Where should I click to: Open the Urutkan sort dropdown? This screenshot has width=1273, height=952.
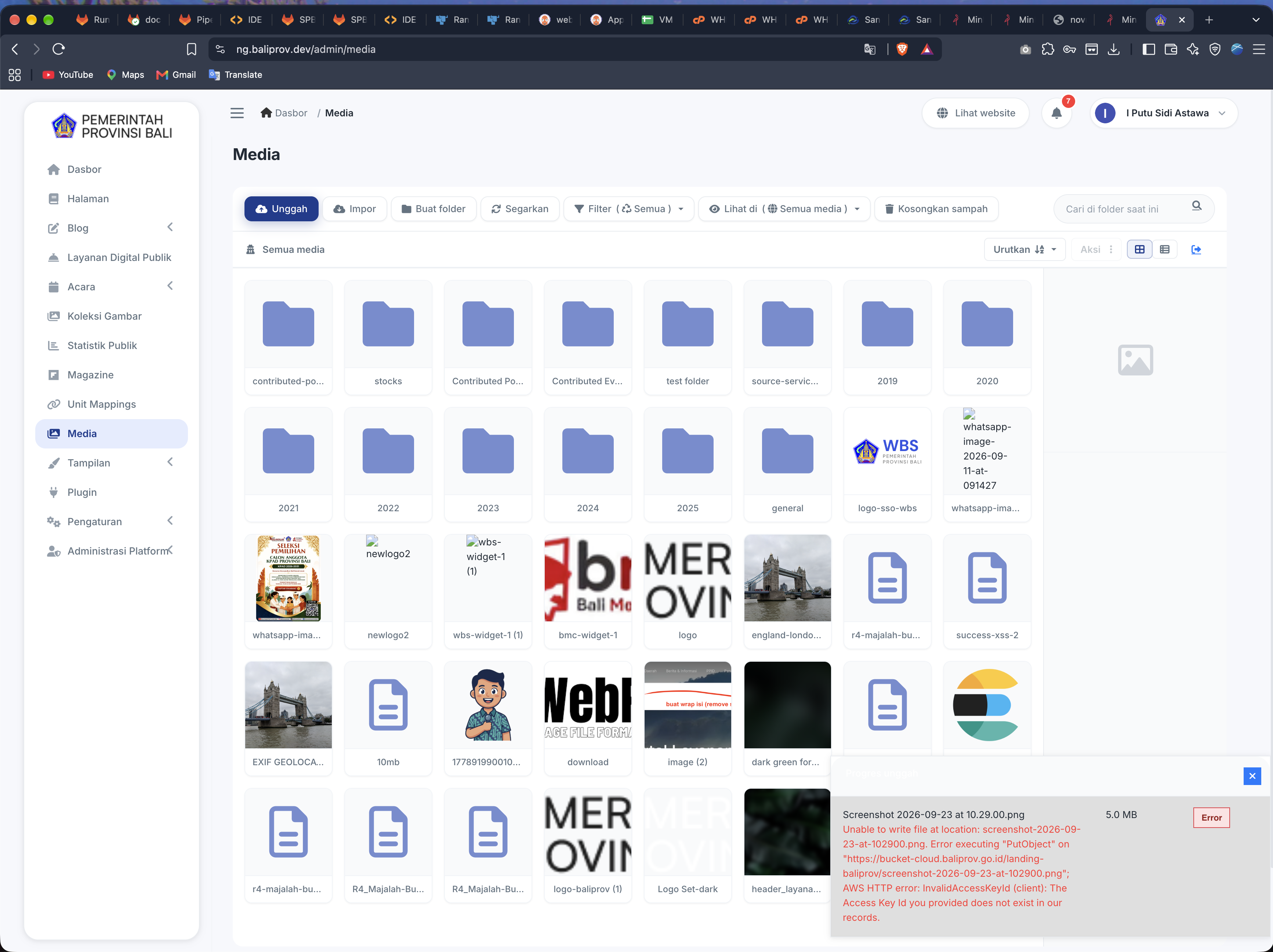point(1025,250)
